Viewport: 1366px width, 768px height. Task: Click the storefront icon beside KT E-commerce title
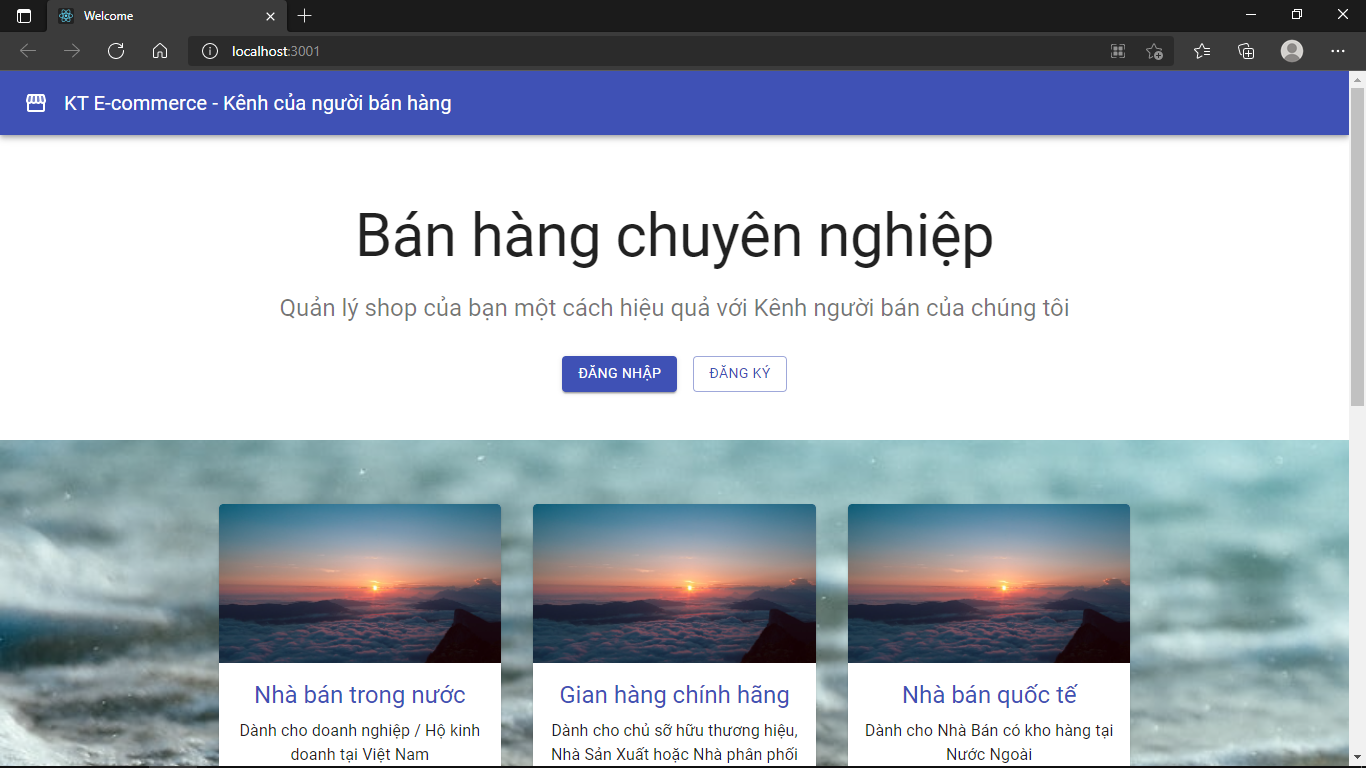click(x=35, y=103)
